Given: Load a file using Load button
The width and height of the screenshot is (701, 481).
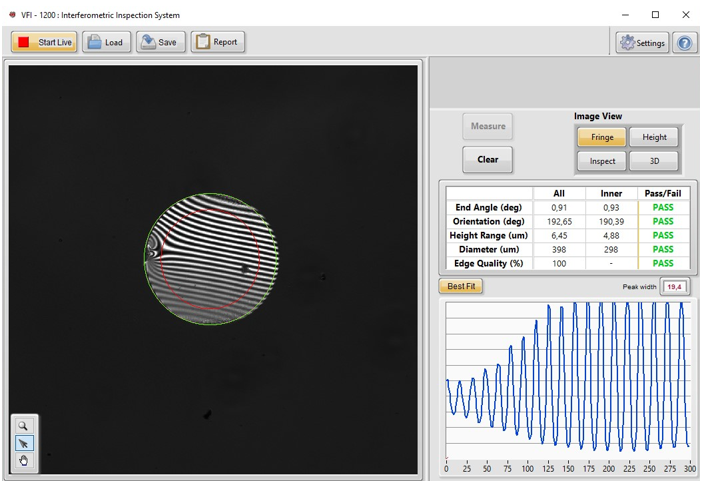Looking at the screenshot, I should point(106,42).
